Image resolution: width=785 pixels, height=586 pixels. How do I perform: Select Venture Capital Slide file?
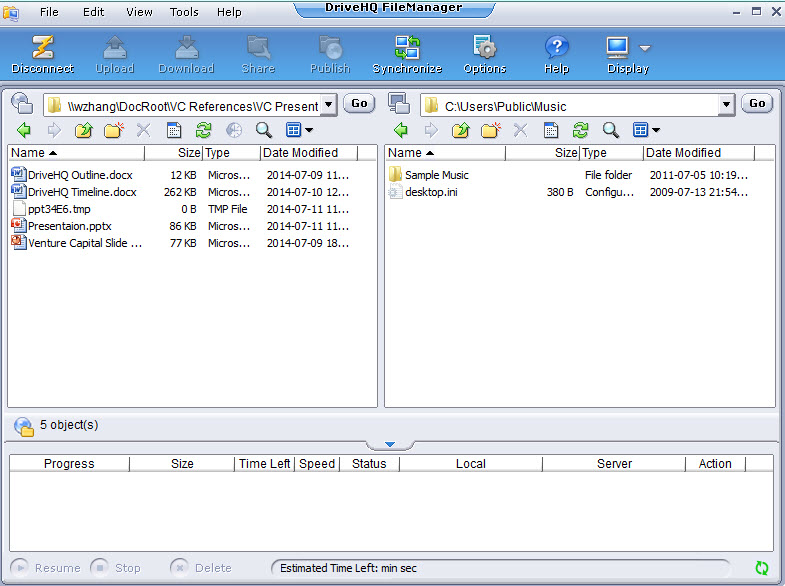click(x=85, y=243)
